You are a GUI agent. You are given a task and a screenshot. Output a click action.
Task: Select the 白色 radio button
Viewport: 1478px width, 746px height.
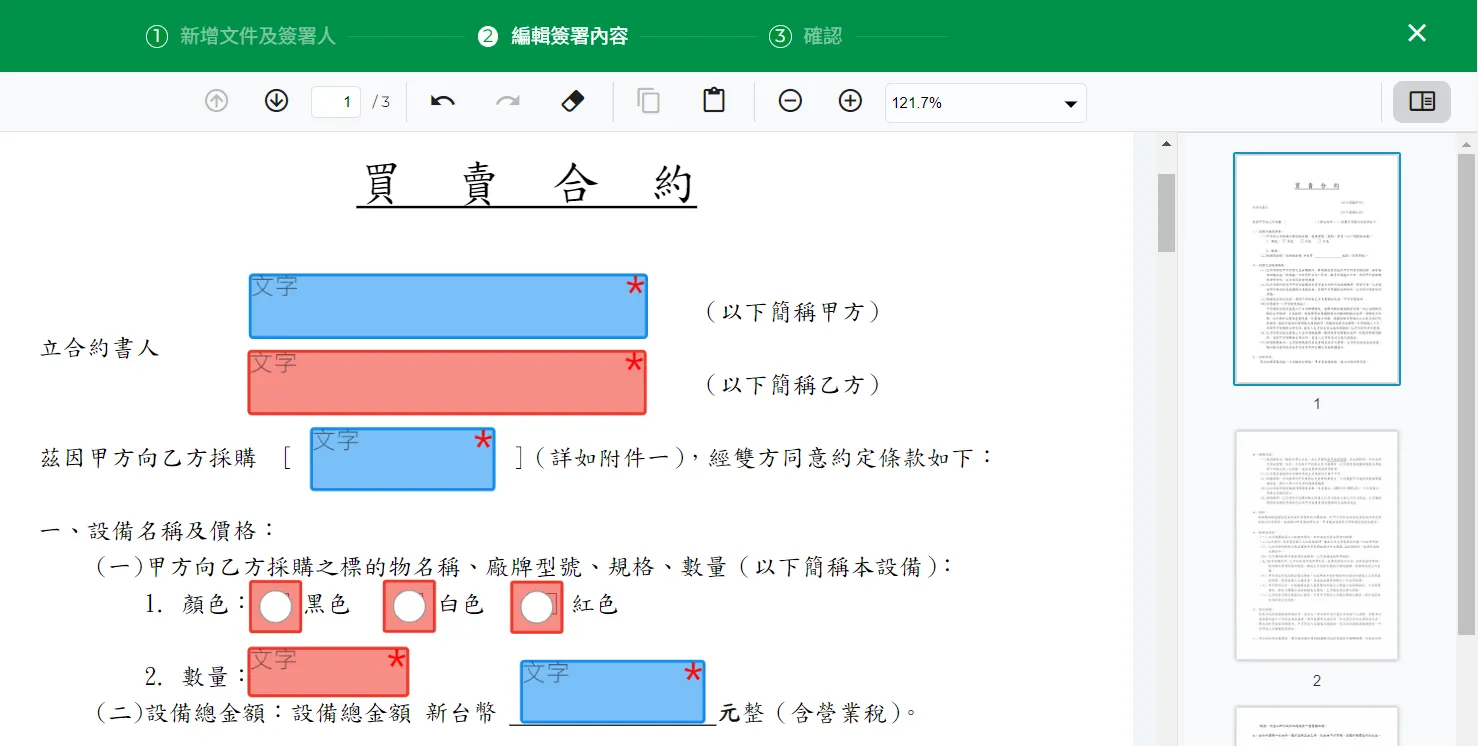click(x=409, y=607)
